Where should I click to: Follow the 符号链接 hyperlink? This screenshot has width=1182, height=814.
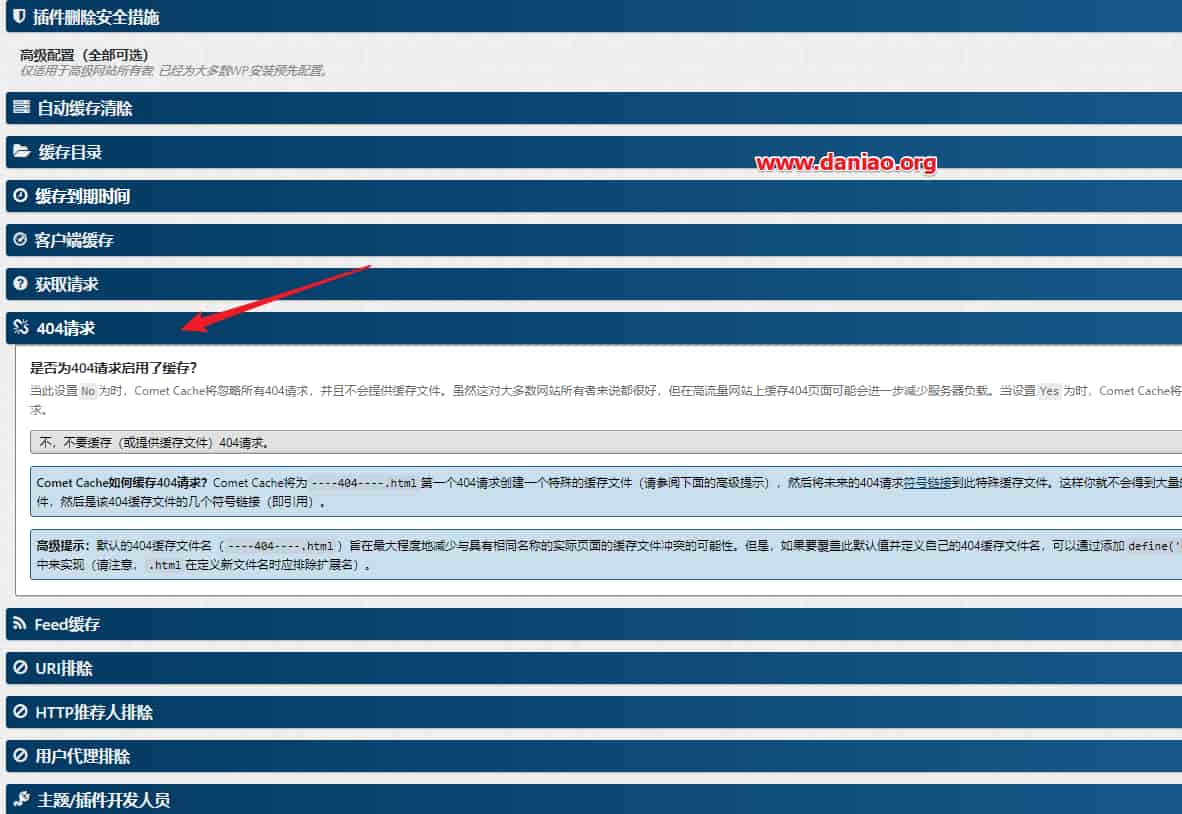pyautogui.click(x=927, y=482)
